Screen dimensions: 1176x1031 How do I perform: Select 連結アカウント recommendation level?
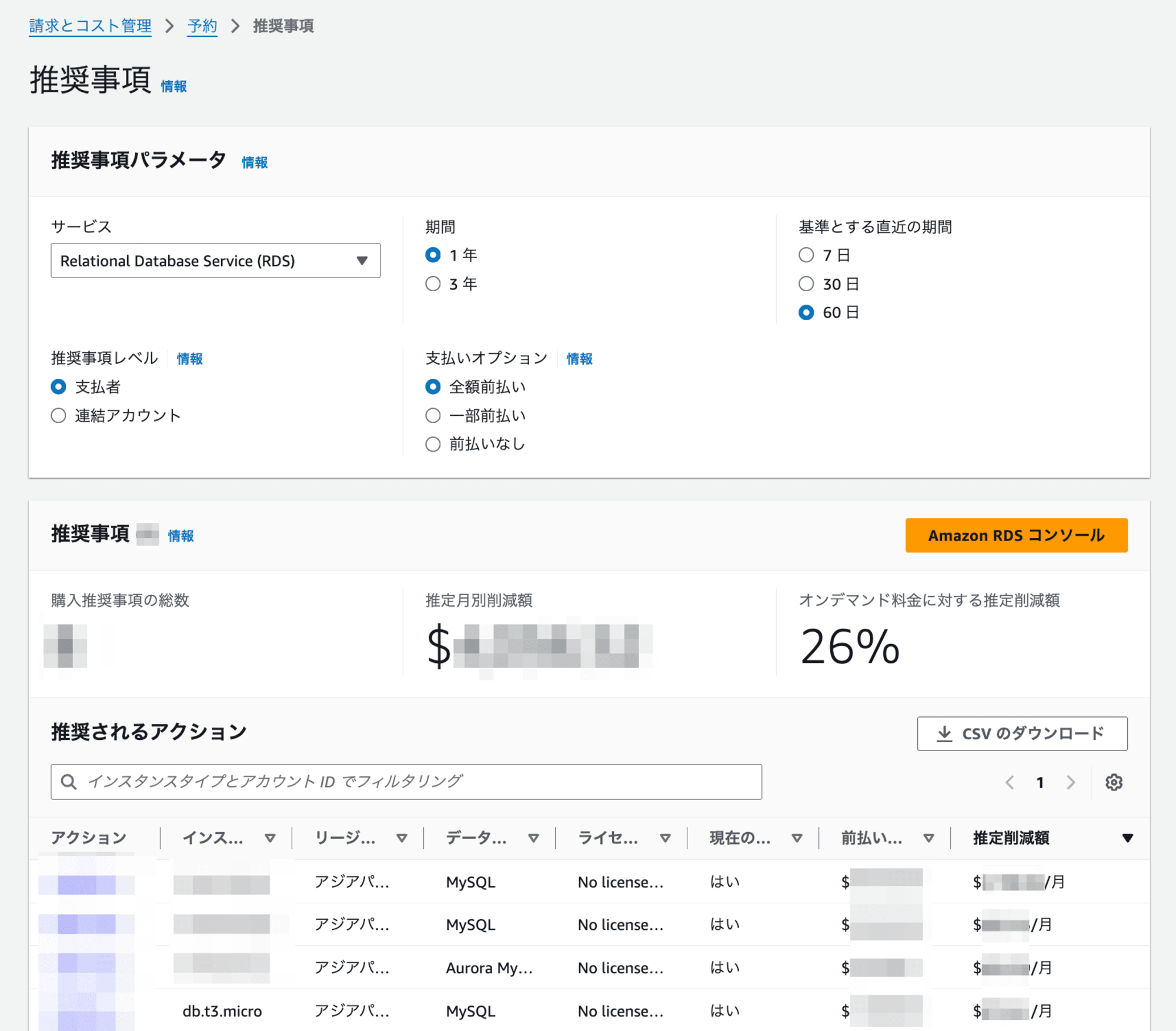pyautogui.click(x=58, y=415)
